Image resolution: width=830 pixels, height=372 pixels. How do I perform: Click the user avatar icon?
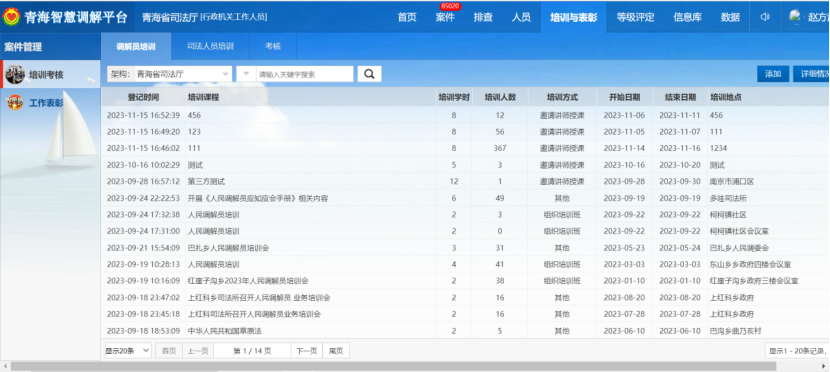795,16
